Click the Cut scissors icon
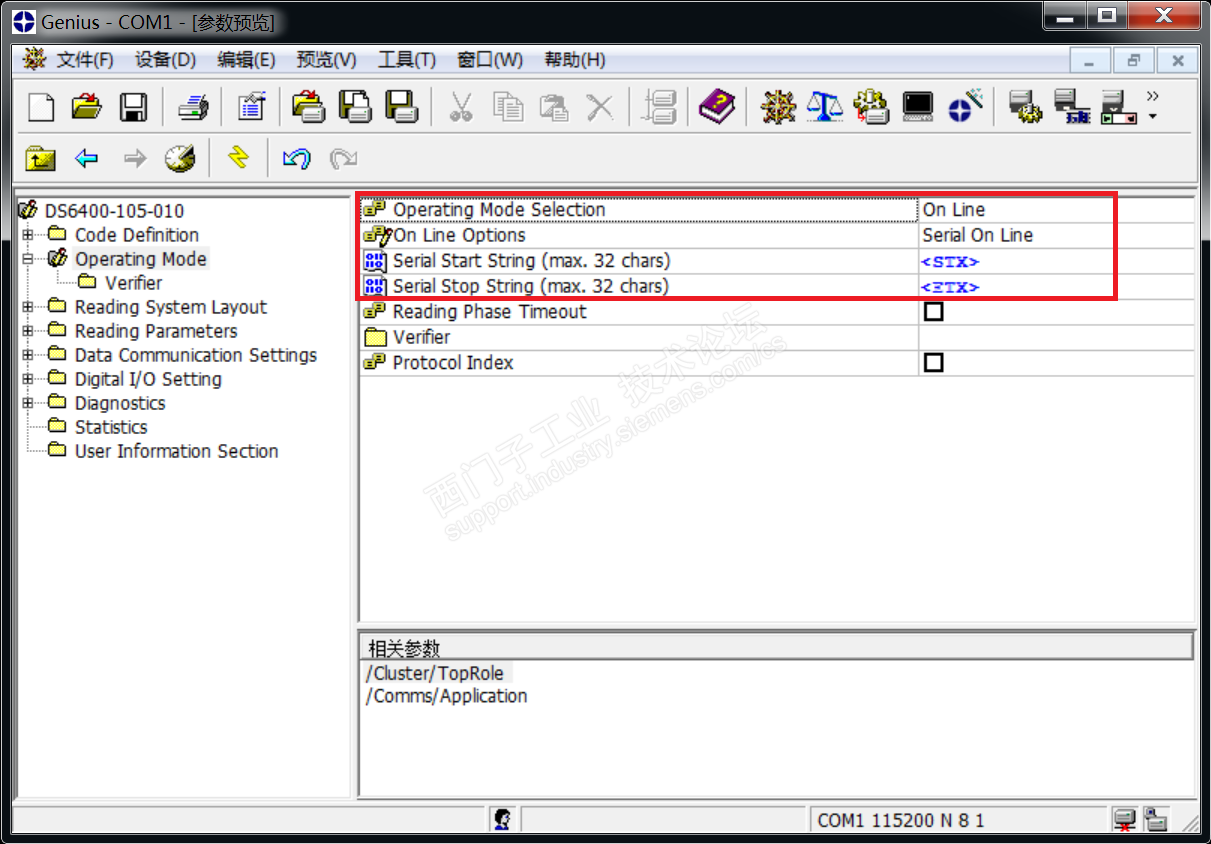Screen dimensions: 1211x844 pyautogui.click(x=461, y=106)
